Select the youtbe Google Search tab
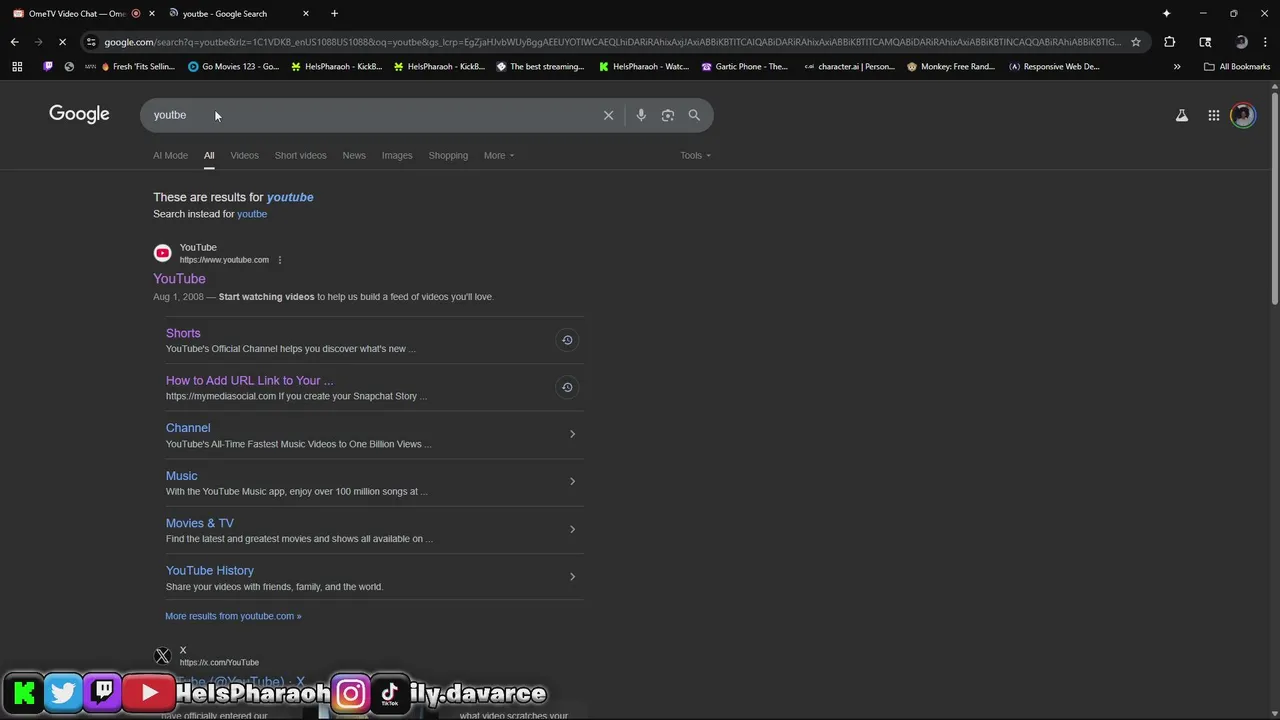 click(x=240, y=14)
